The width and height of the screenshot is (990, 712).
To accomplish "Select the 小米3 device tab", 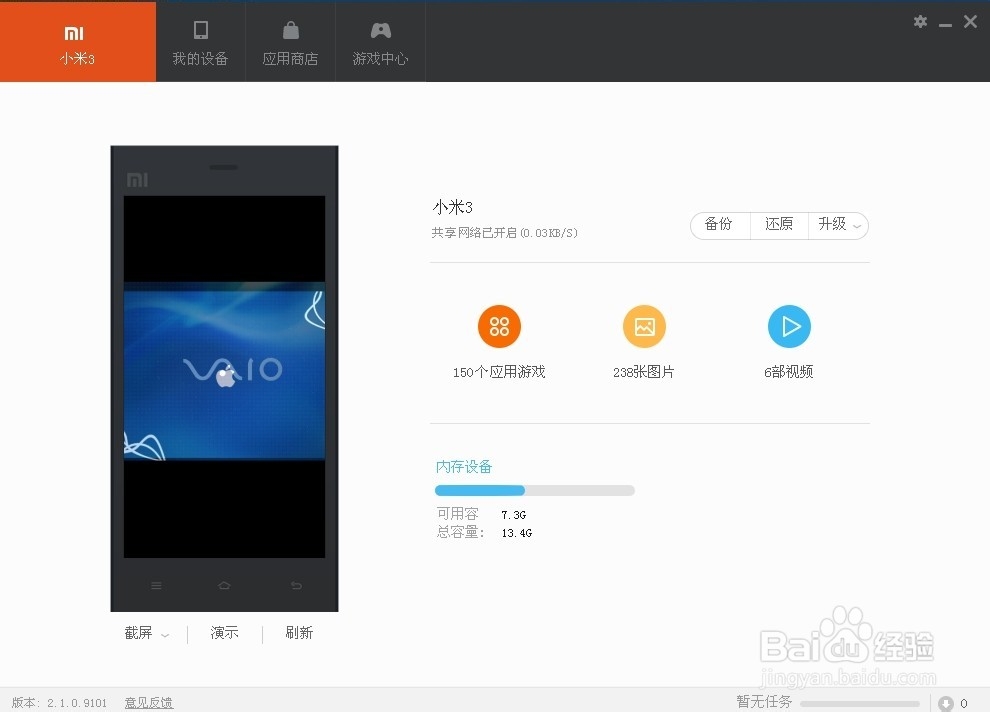I will click(x=78, y=42).
